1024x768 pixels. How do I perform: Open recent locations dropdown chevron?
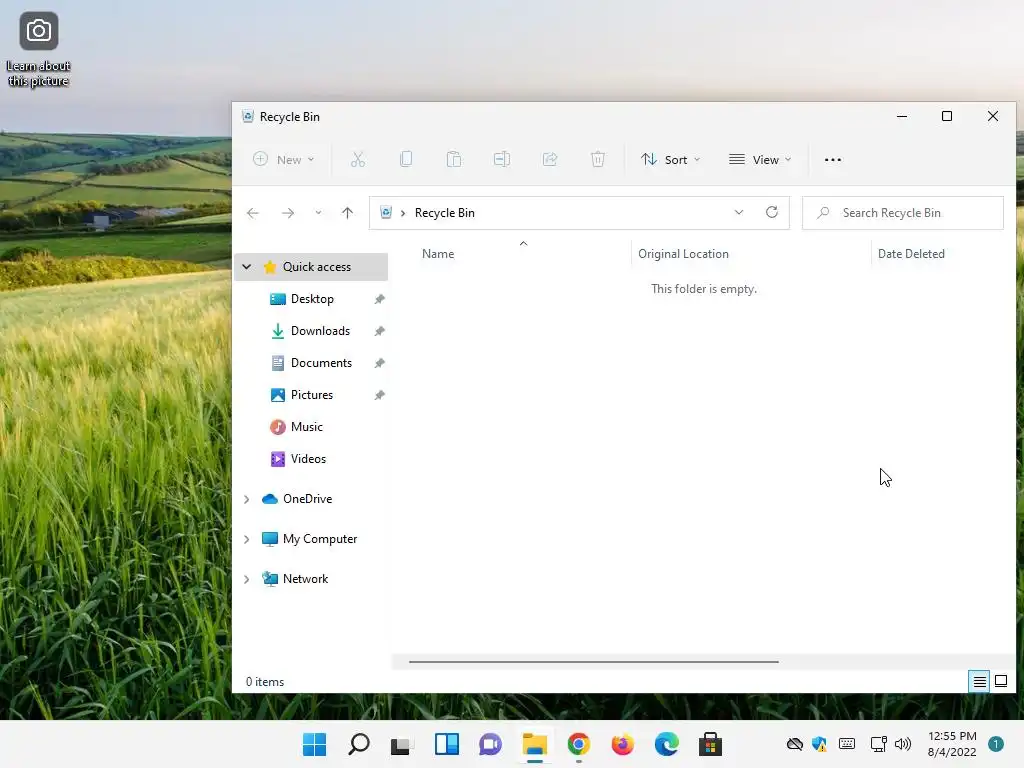tap(318, 213)
